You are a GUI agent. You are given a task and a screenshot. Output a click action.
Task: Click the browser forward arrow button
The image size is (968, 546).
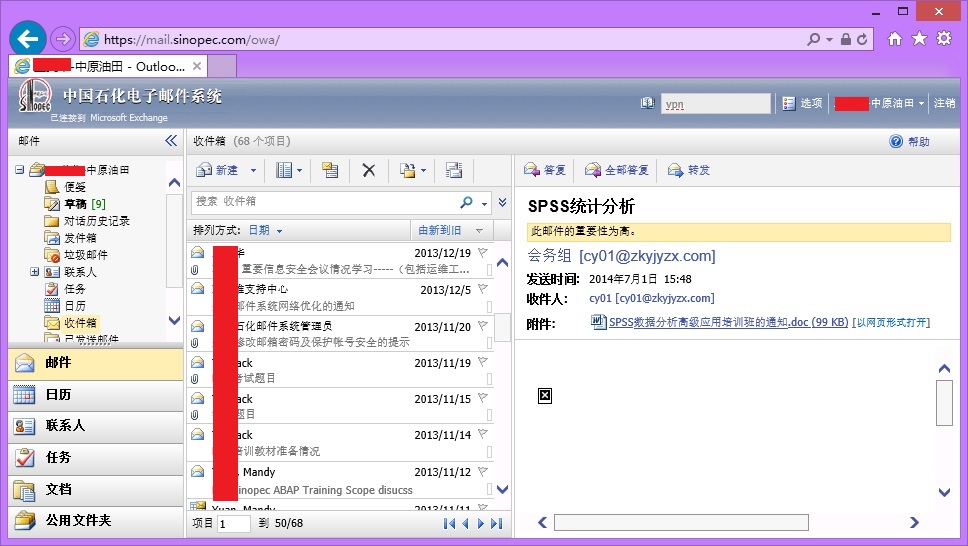pos(62,40)
